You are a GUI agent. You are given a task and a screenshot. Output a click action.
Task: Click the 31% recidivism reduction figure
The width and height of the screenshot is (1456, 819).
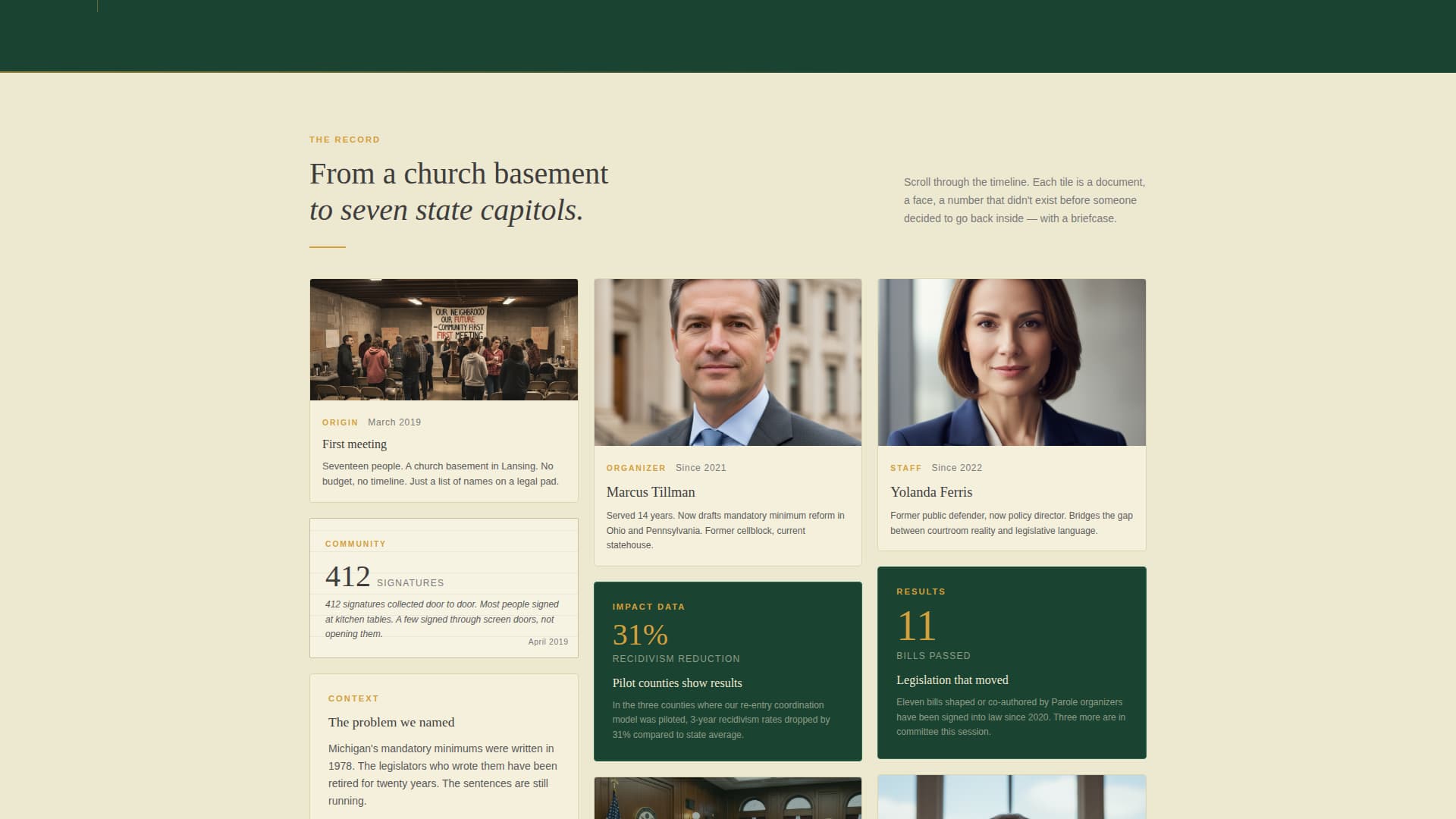pos(640,634)
